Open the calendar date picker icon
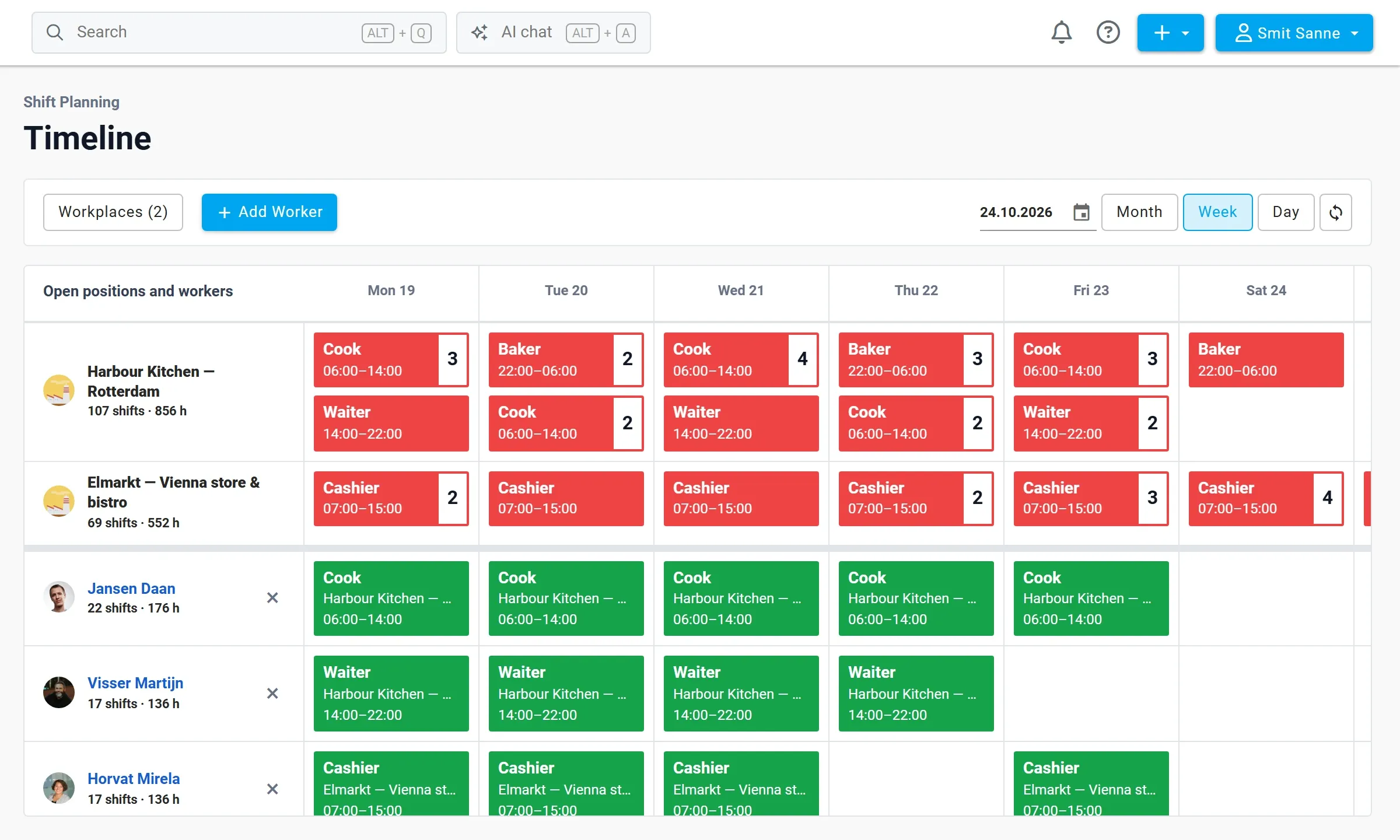Screen dimensions: 1400x840 click(1081, 212)
